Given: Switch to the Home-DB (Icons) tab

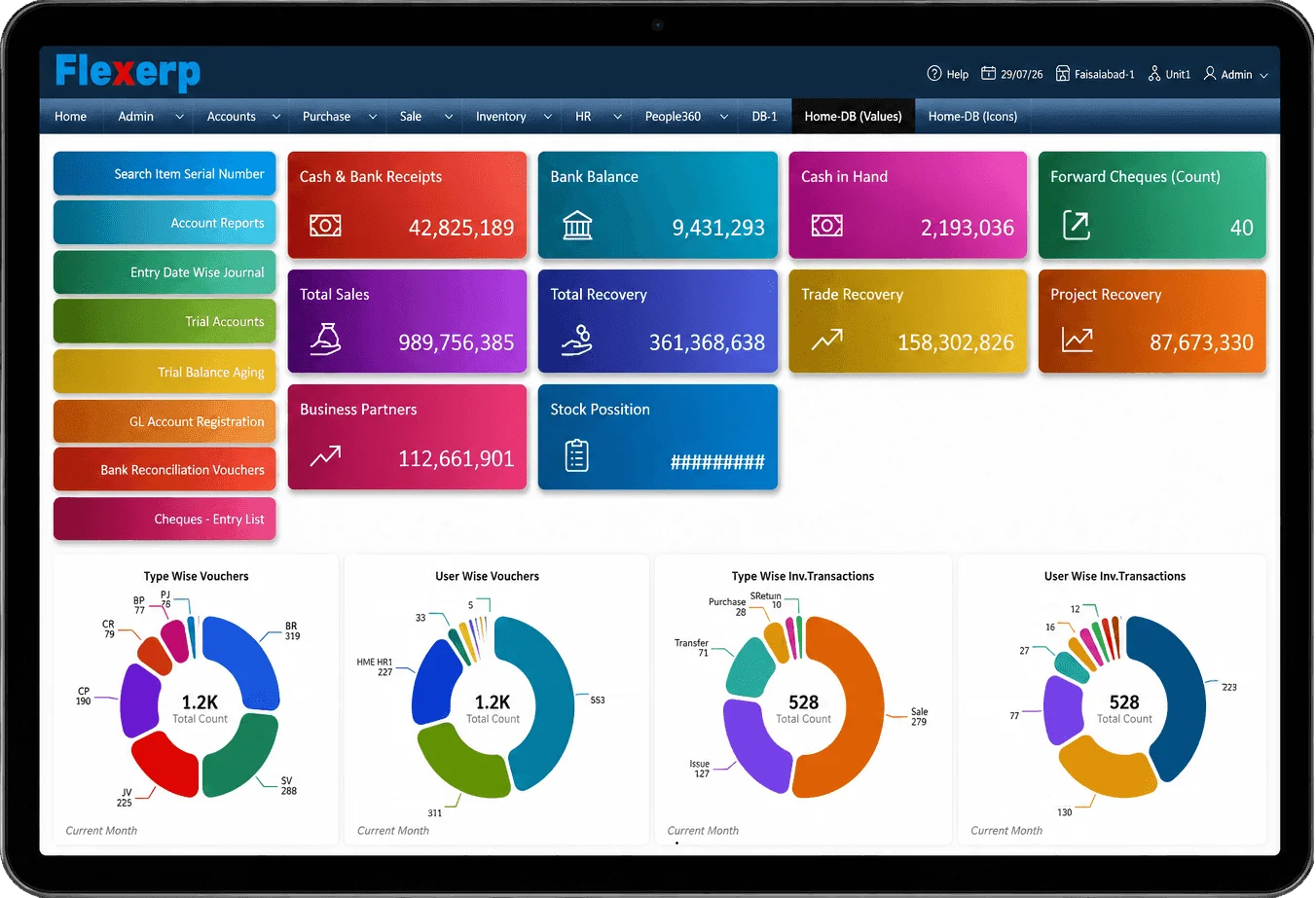Looking at the screenshot, I should pos(972,117).
